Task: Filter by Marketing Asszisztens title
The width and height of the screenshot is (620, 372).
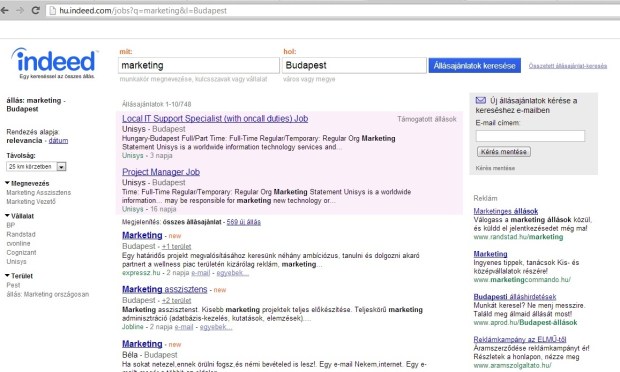Action: coord(38,193)
